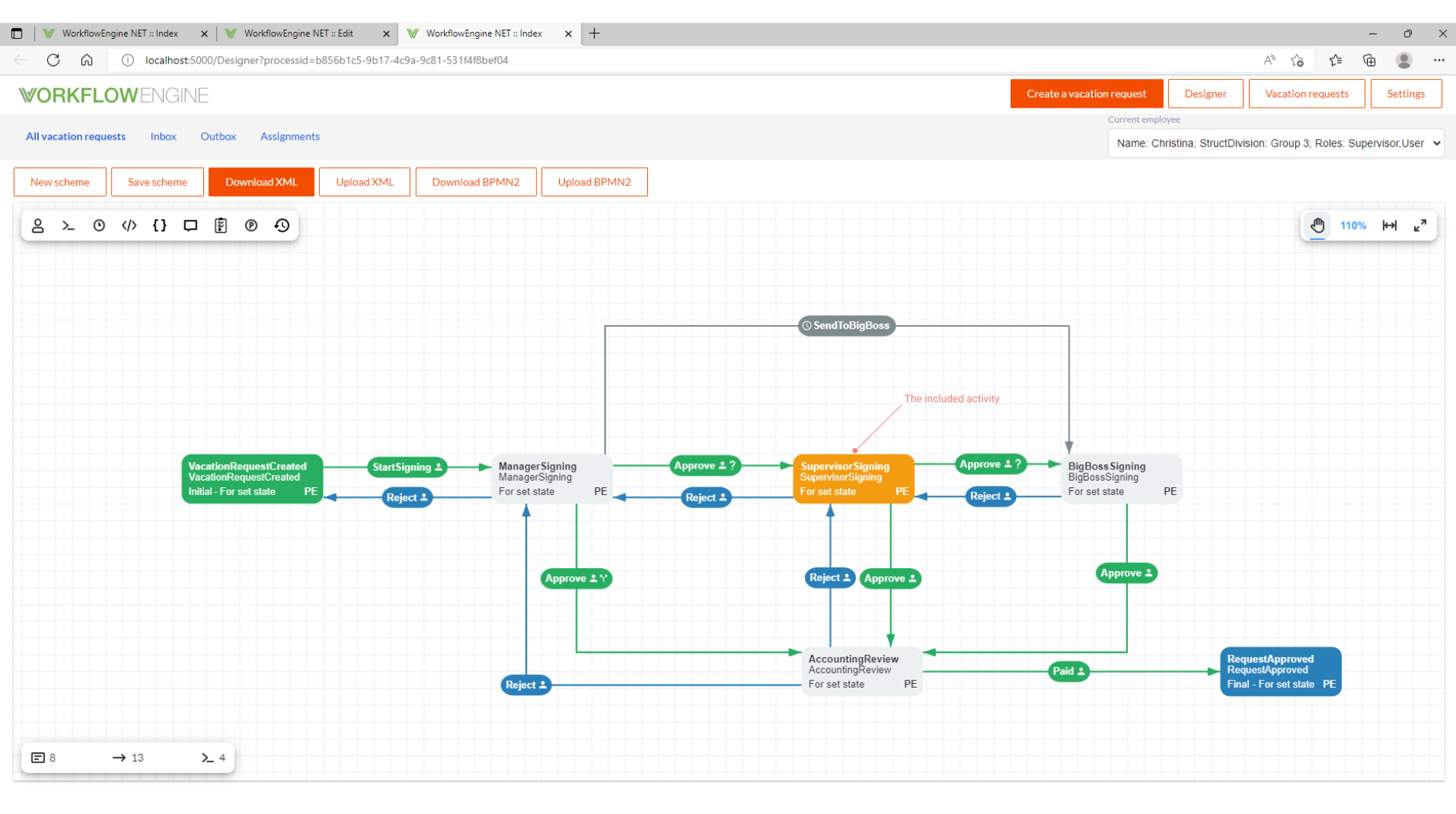The width and height of the screenshot is (1456, 814).
Task: Click the fit-to-width icon
Action: (1389, 226)
